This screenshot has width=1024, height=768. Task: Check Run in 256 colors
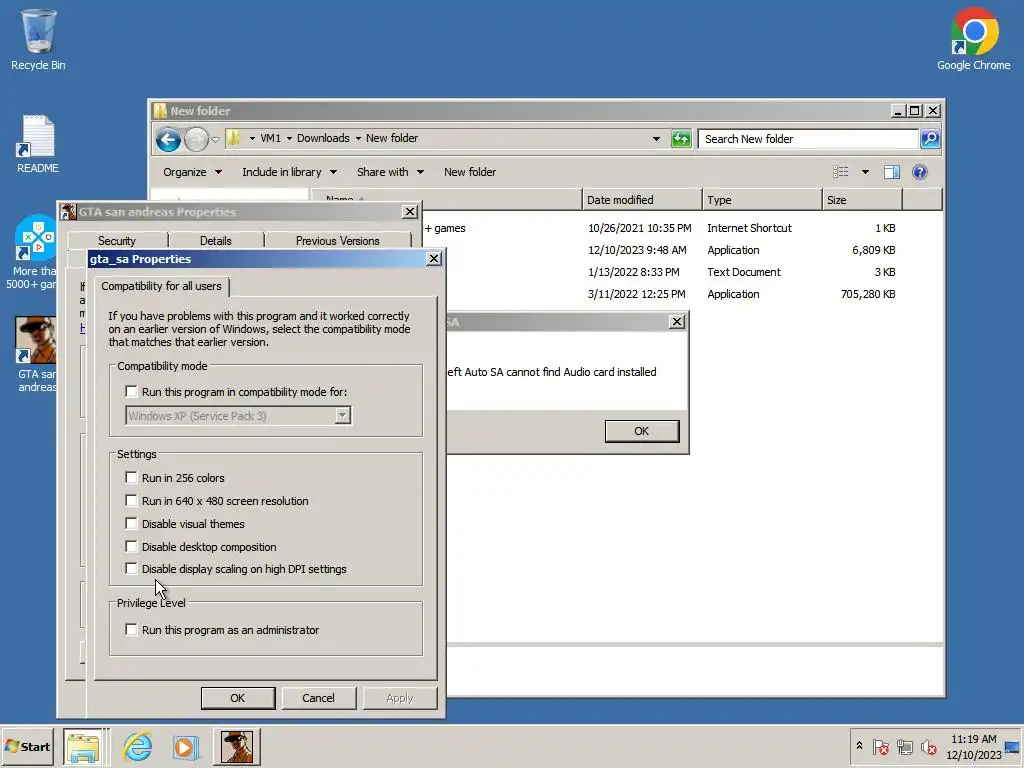coord(131,477)
